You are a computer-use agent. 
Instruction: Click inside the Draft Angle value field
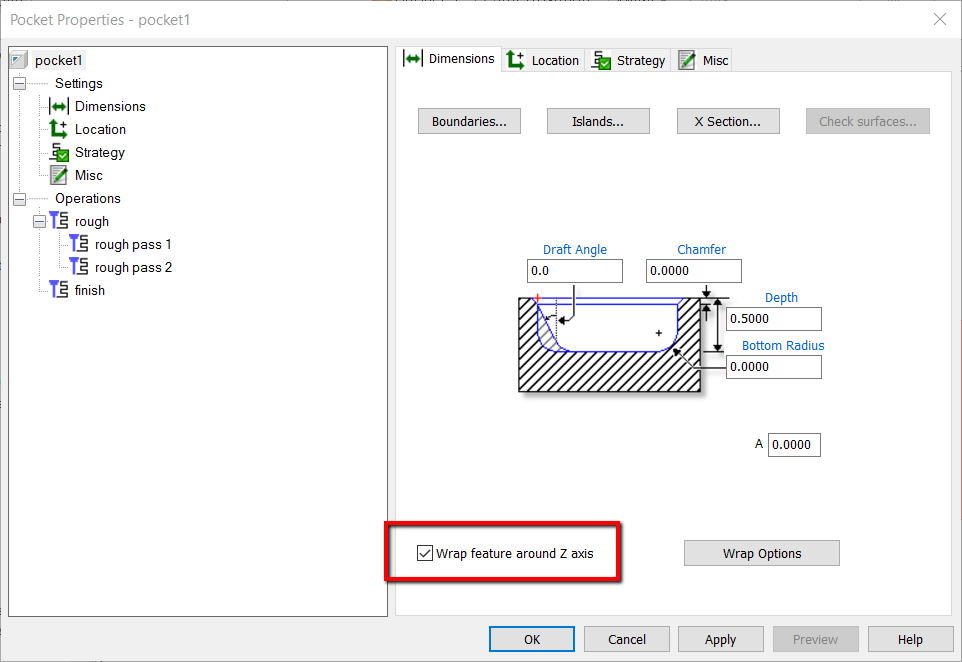click(x=574, y=270)
